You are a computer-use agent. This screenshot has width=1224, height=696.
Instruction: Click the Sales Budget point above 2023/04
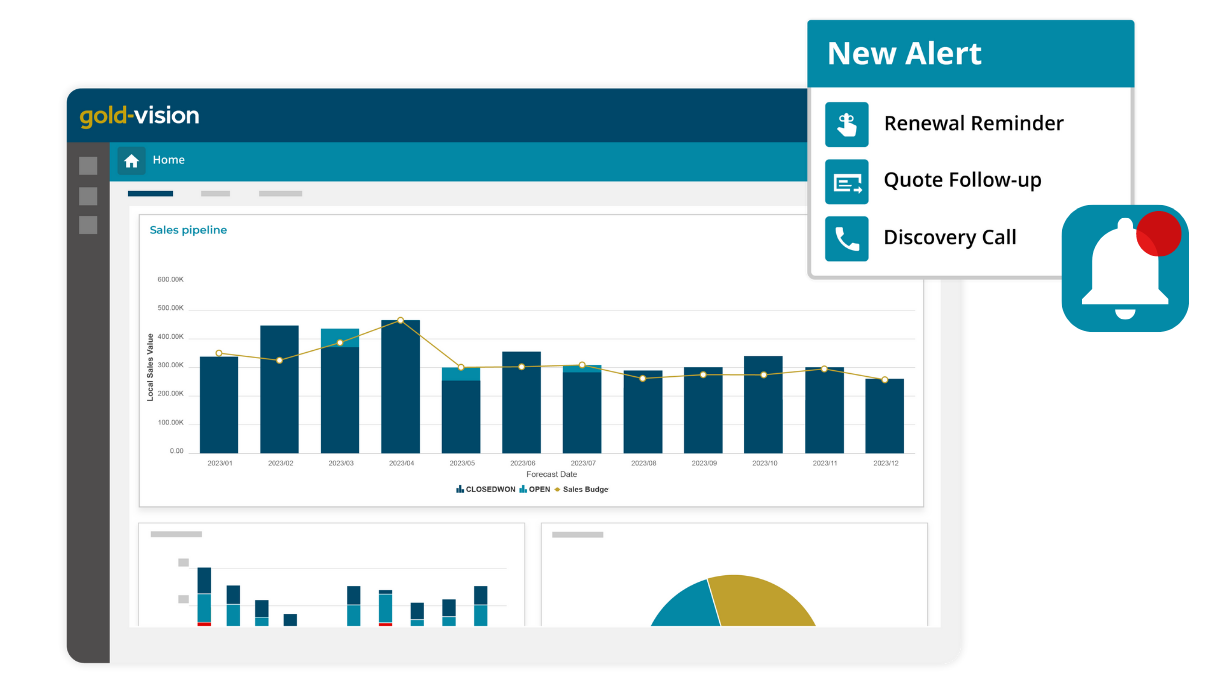click(400, 320)
